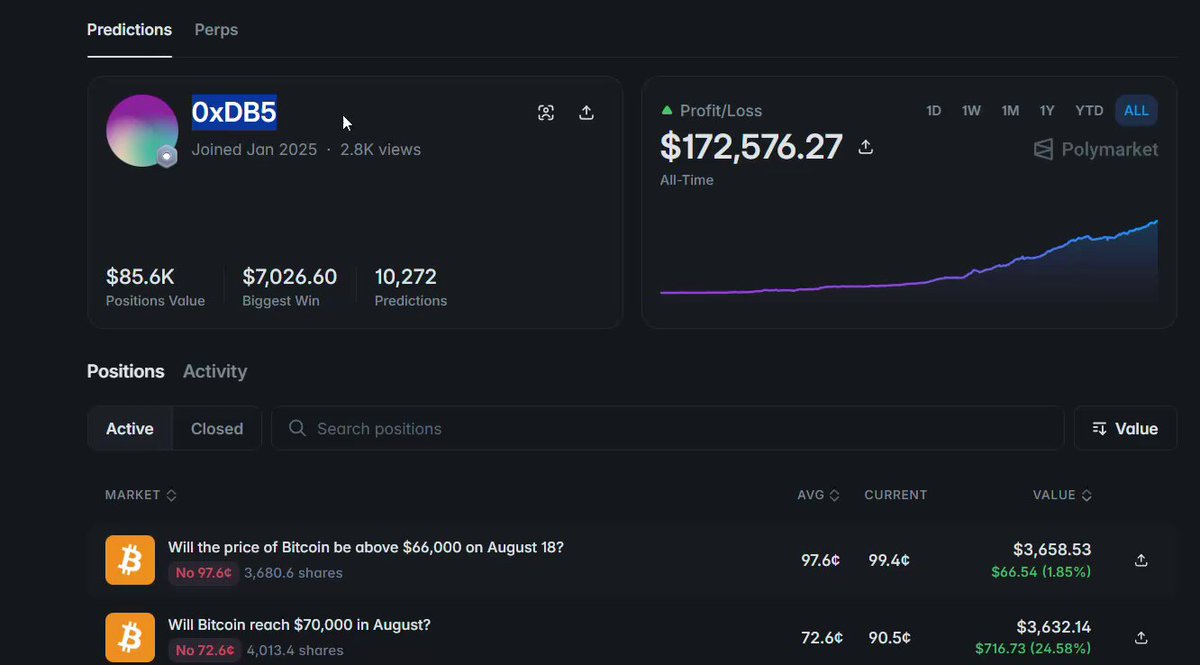Click the Search positions field
This screenshot has width=1200, height=665.
[667, 428]
